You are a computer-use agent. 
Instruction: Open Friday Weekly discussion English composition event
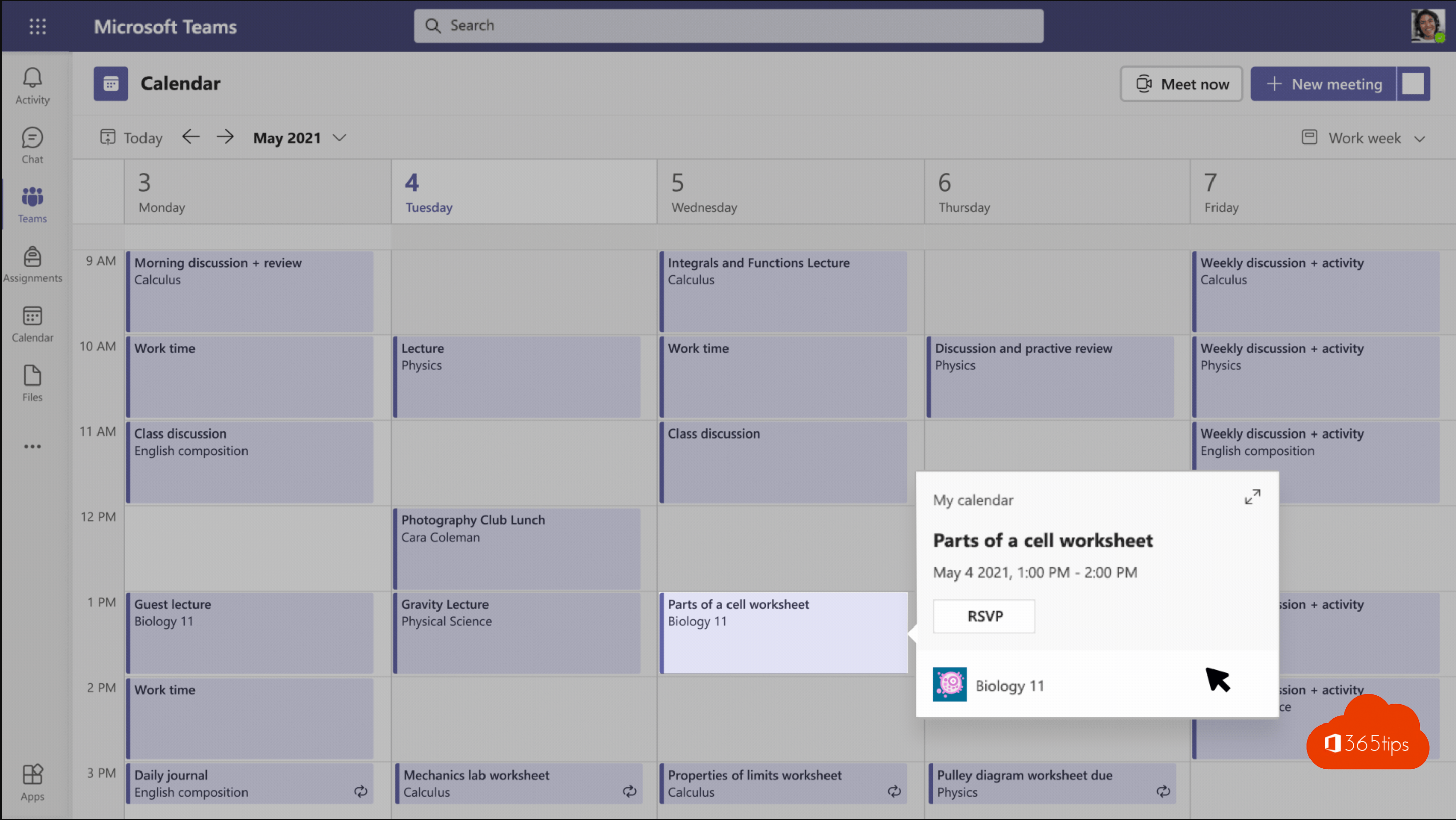coord(1317,447)
